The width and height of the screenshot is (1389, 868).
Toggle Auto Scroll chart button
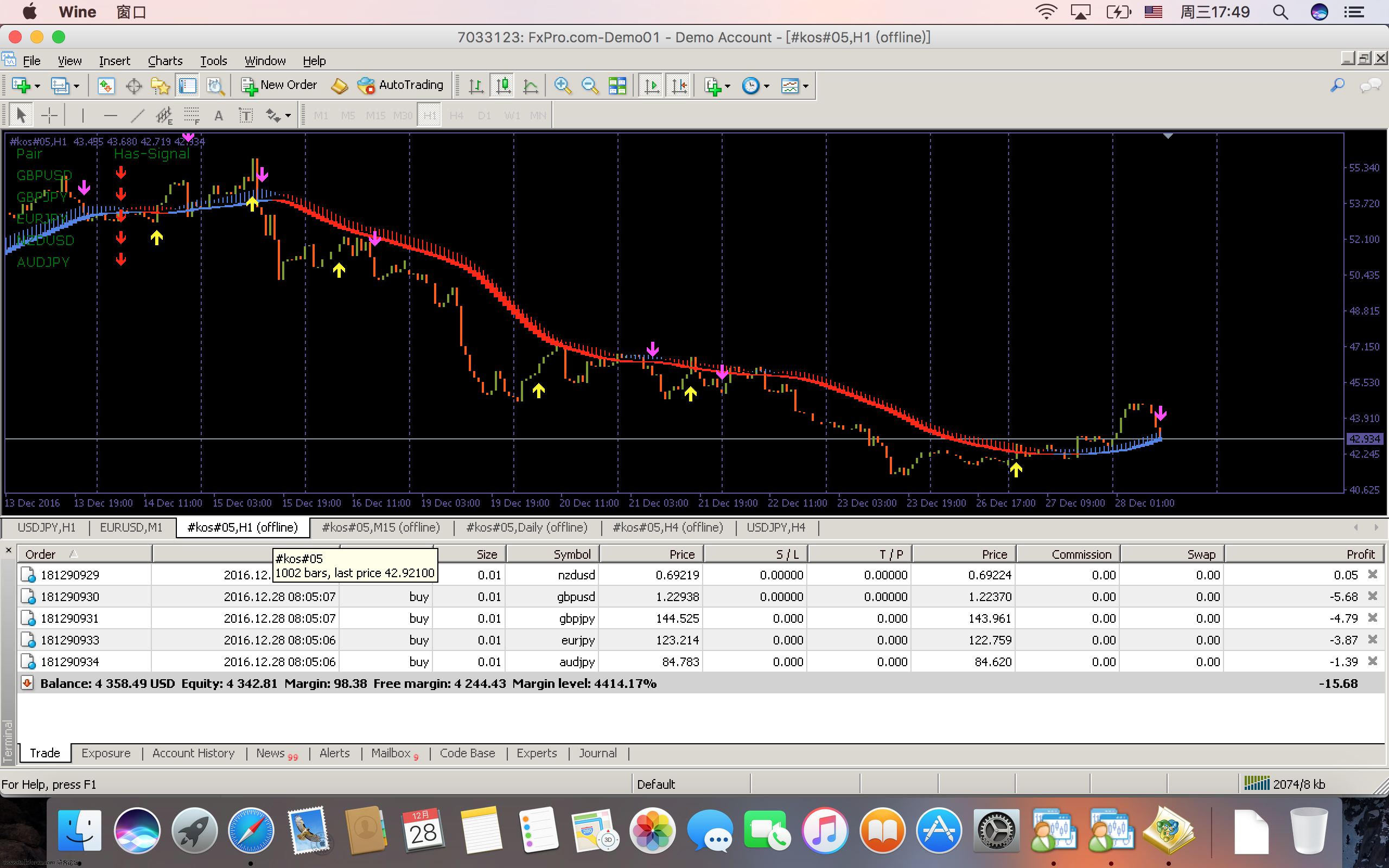652,86
